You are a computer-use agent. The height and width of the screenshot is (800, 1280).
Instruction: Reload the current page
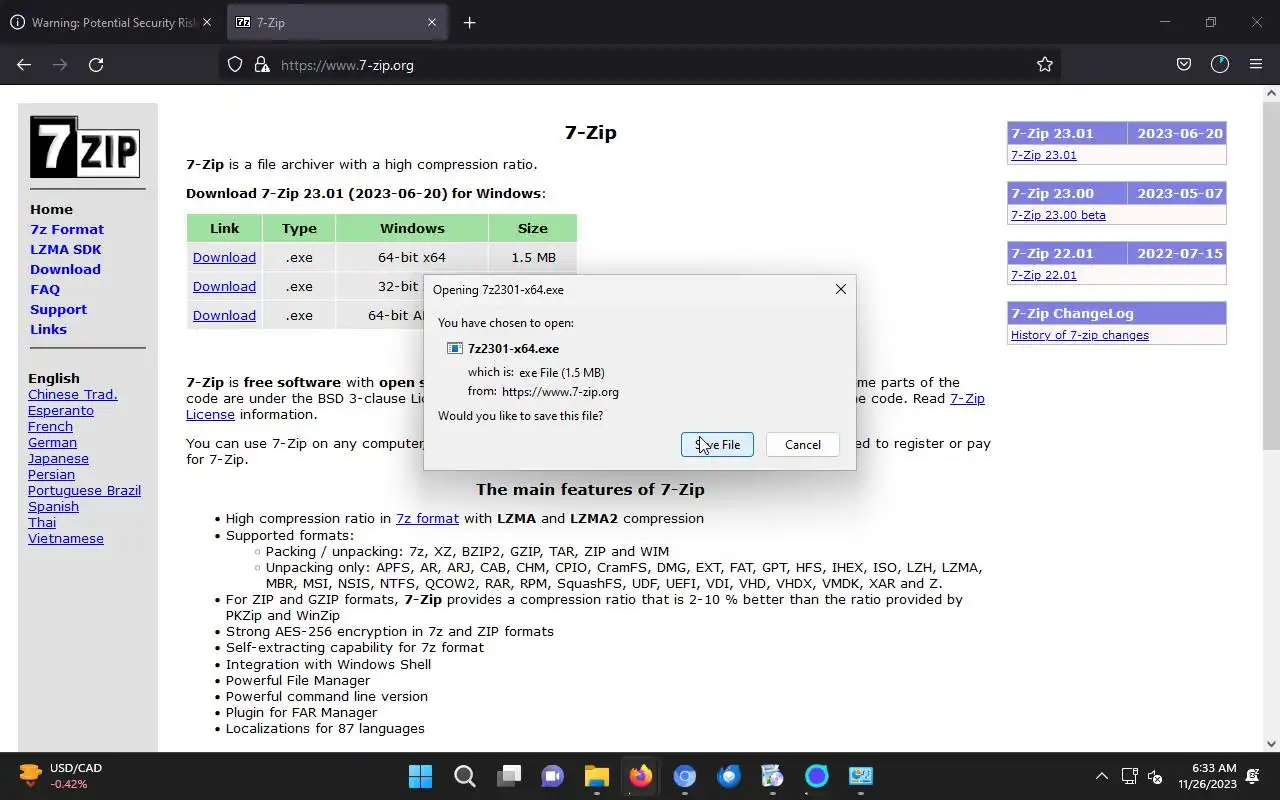coord(96,65)
